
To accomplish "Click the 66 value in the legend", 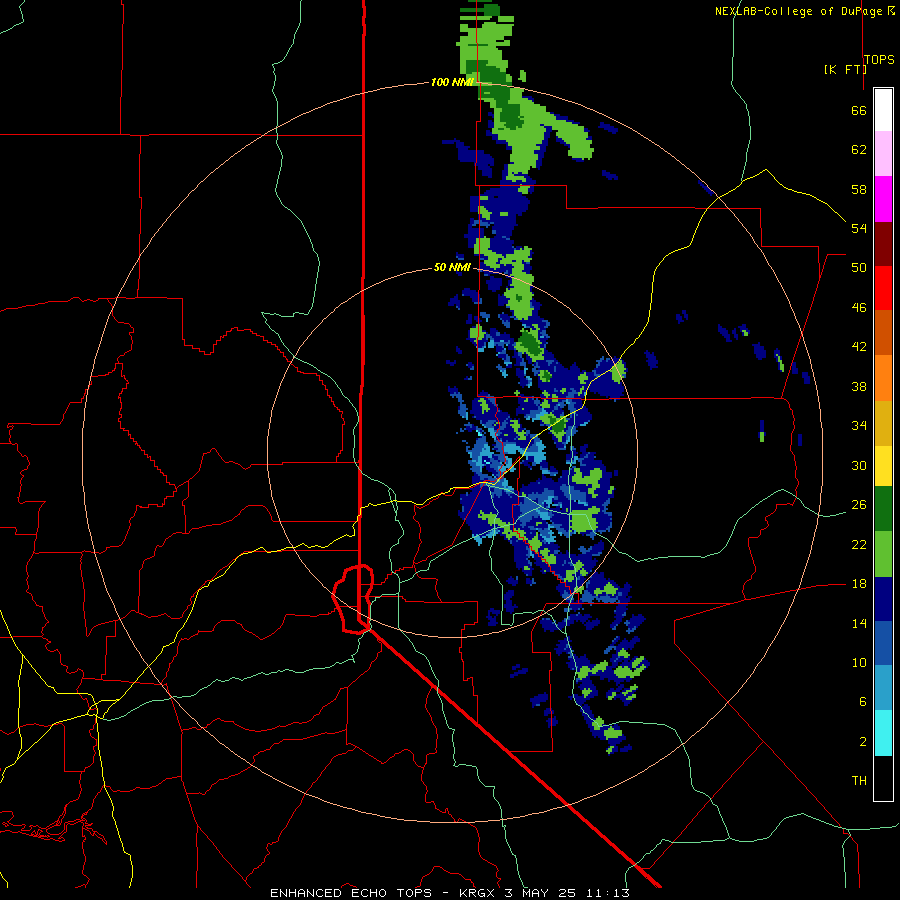I will point(859,110).
